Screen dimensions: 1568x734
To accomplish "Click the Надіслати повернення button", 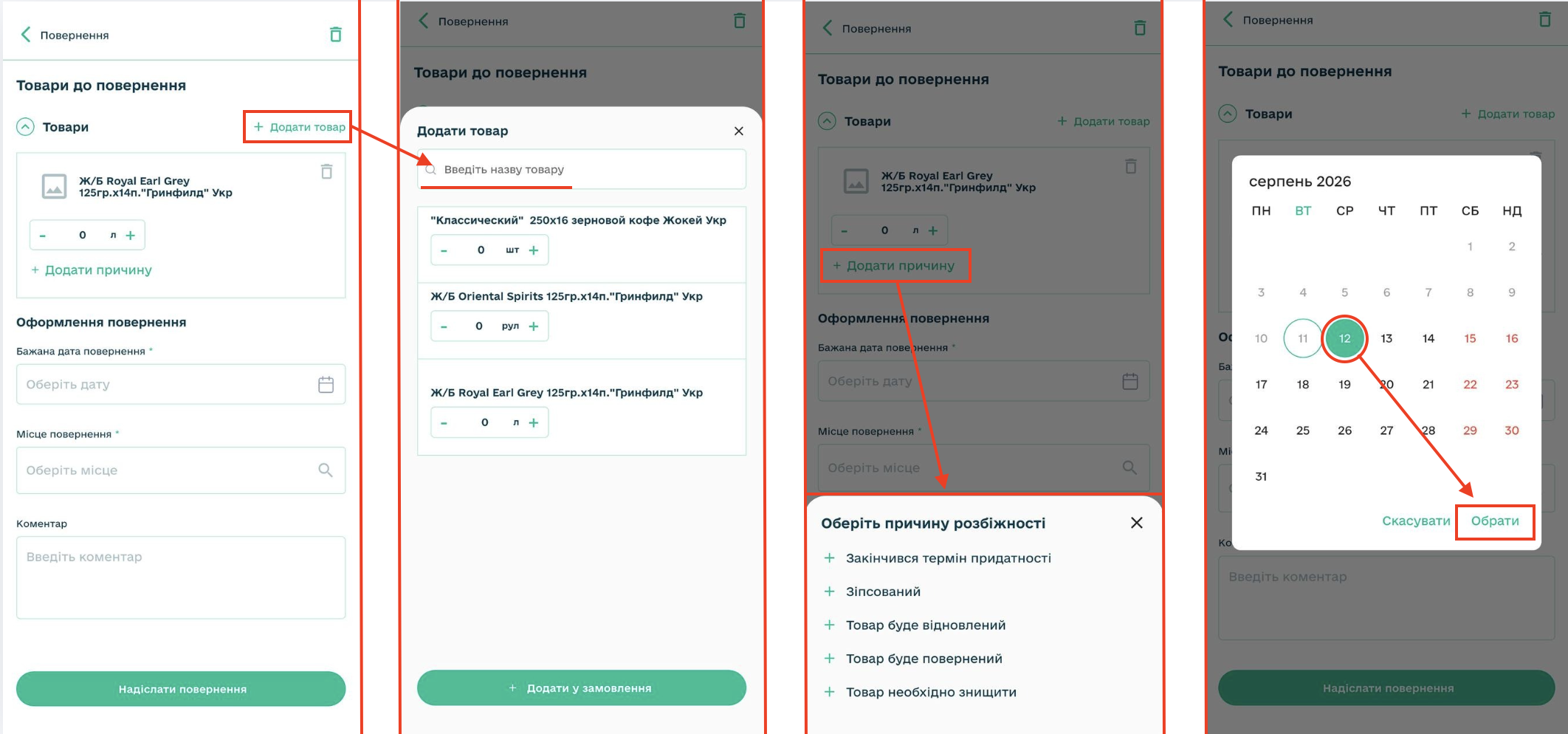I will pos(181,689).
